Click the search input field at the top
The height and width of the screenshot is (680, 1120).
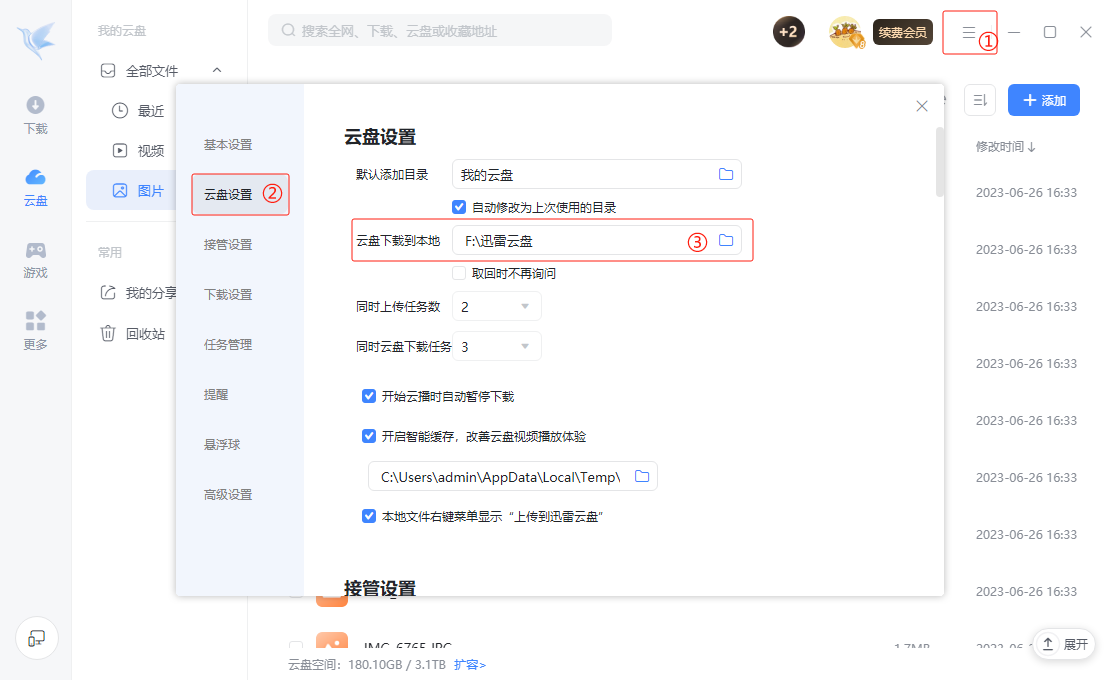(x=440, y=31)
